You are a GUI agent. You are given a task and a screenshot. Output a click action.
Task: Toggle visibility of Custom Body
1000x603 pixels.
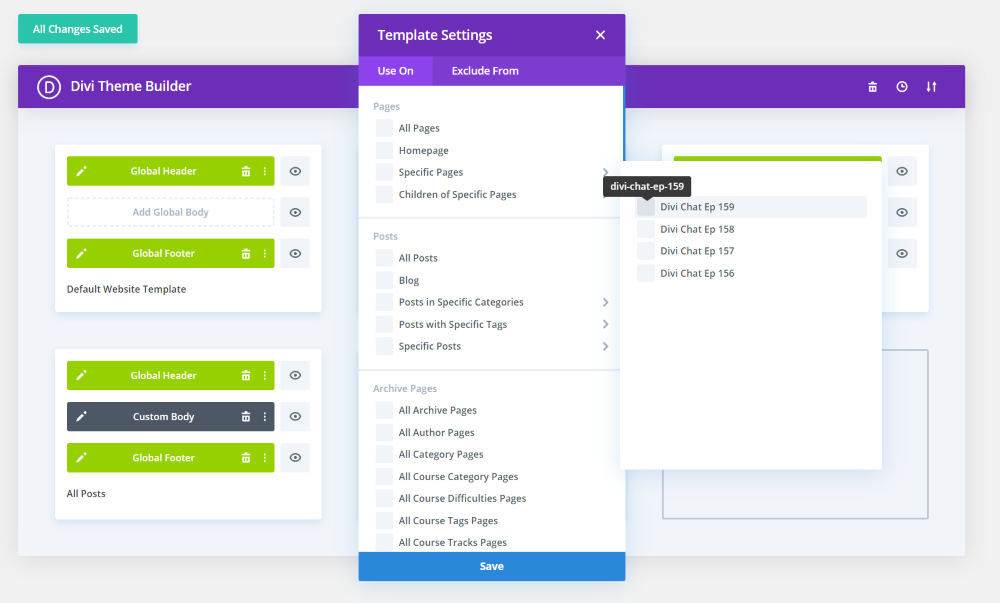pyautogui.click(x=295, y=416)
